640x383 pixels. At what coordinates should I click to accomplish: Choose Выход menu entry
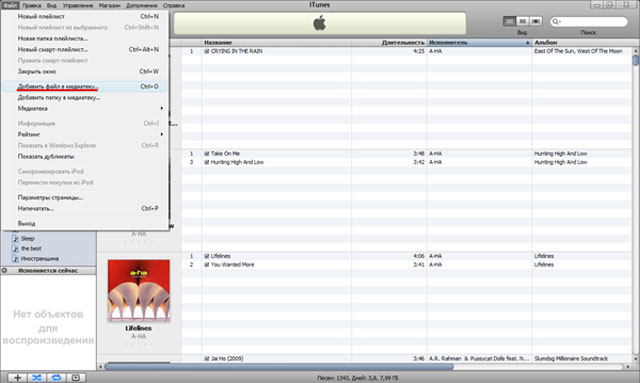point(85,224)
